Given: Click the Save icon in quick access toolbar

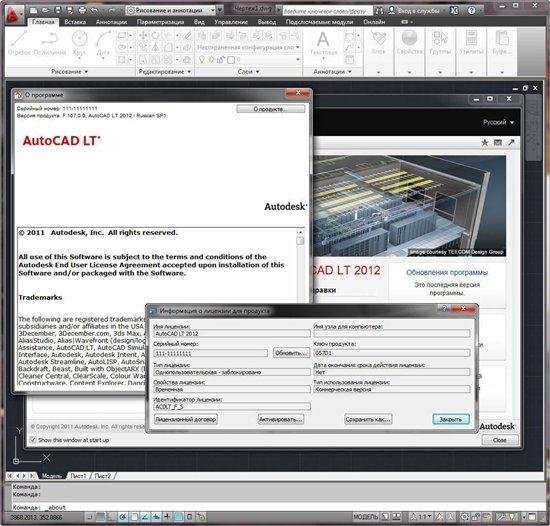Looking at the screenshot, I should point(58,10).
